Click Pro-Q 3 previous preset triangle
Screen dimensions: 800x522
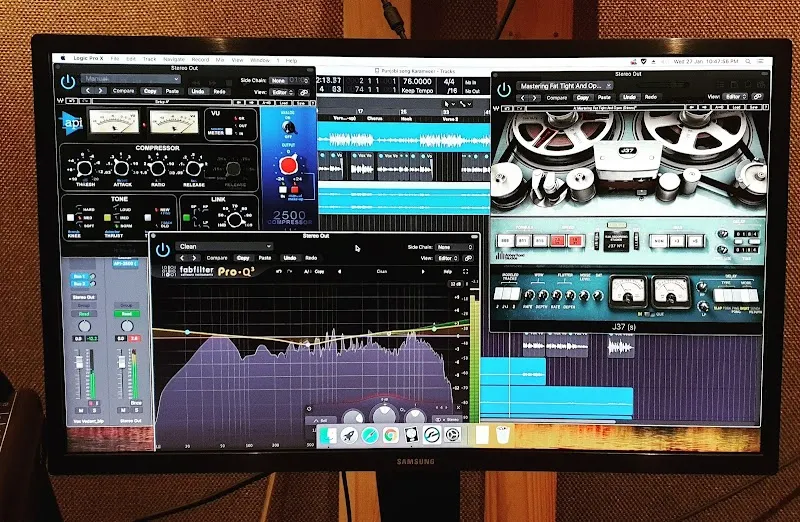[339, 271]
